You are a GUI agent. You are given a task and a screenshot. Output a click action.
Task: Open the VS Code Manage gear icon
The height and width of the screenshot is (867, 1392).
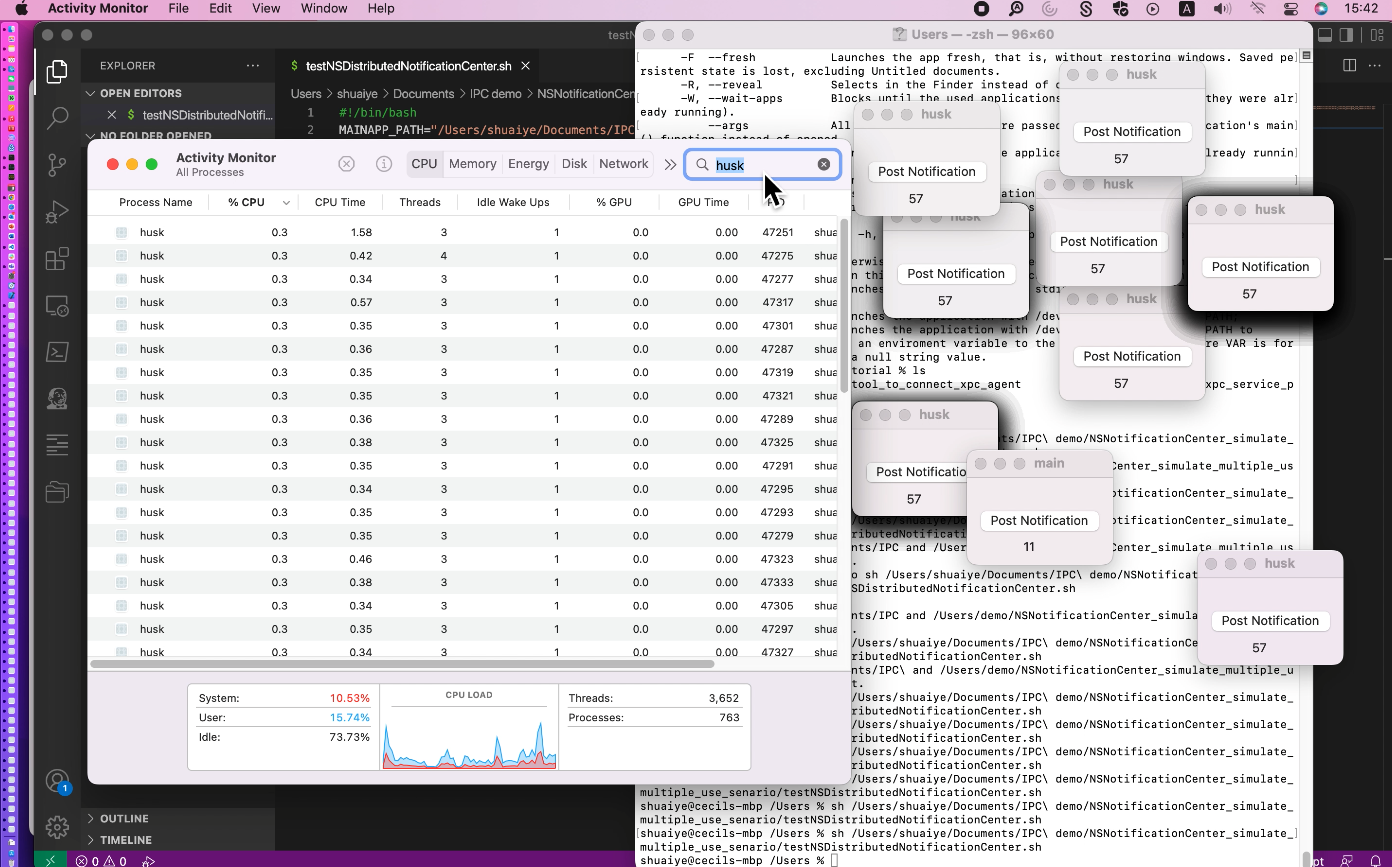[x=57, y=827]
